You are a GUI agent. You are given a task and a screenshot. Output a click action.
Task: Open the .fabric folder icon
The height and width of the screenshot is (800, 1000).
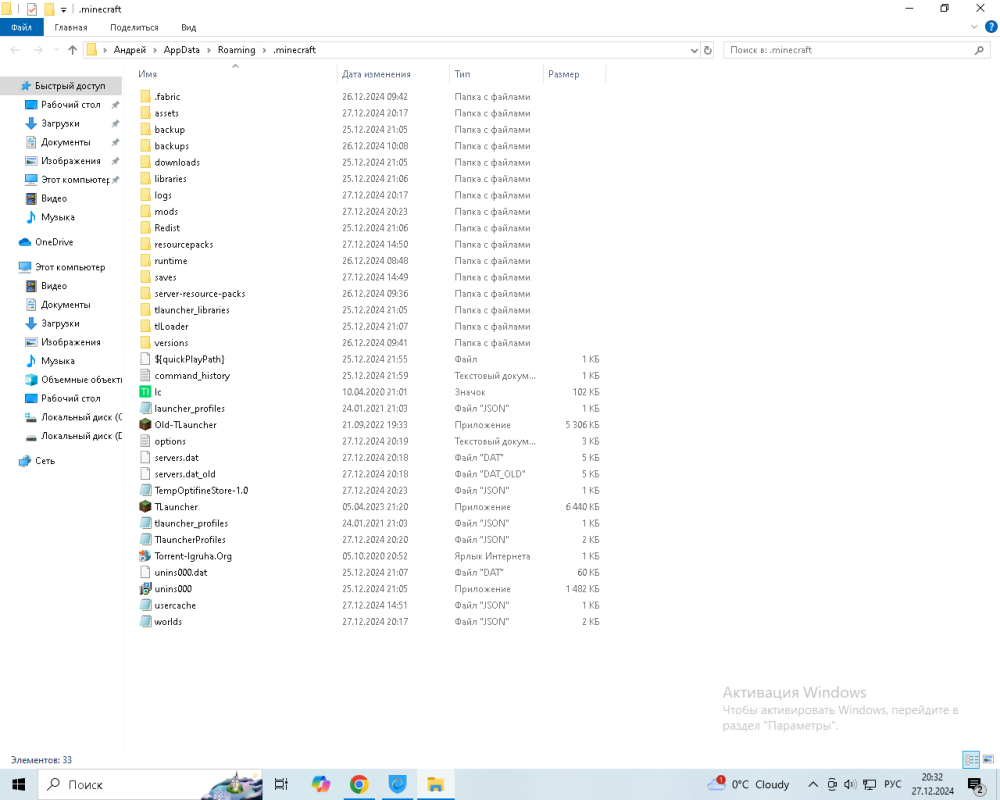coord(145,96)
